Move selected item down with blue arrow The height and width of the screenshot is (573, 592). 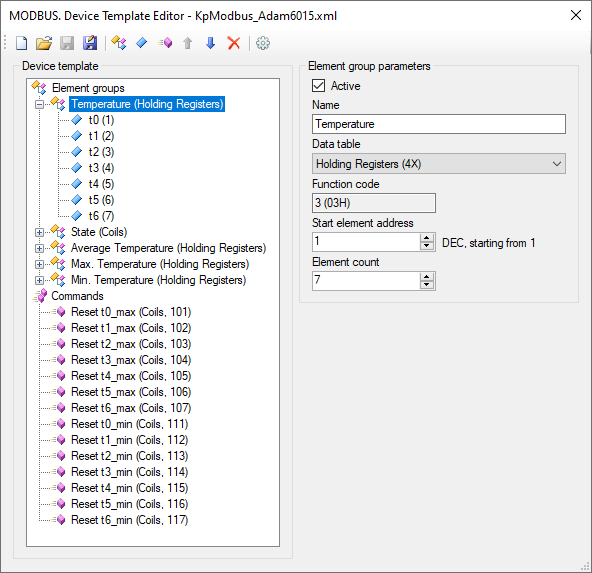211,43
